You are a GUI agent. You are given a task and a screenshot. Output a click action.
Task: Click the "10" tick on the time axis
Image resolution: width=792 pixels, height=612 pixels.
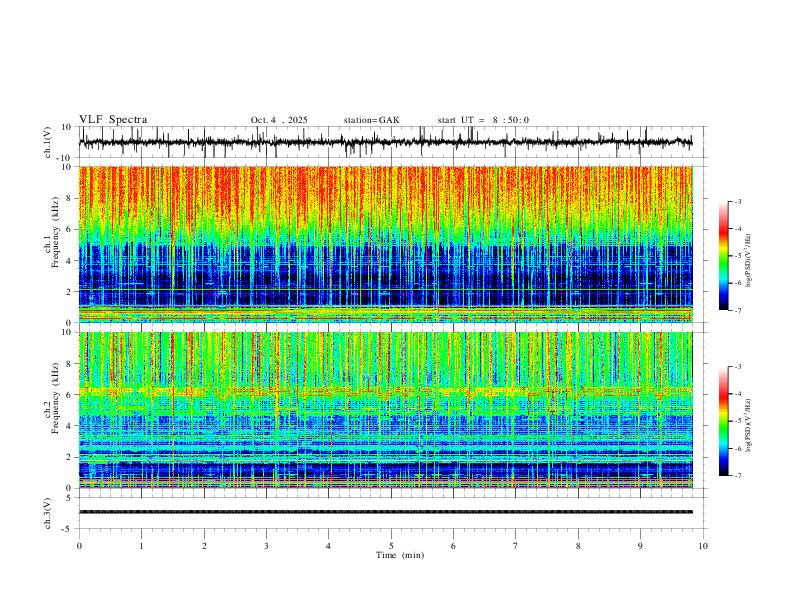pyautogui.click(x=703, y=546)
